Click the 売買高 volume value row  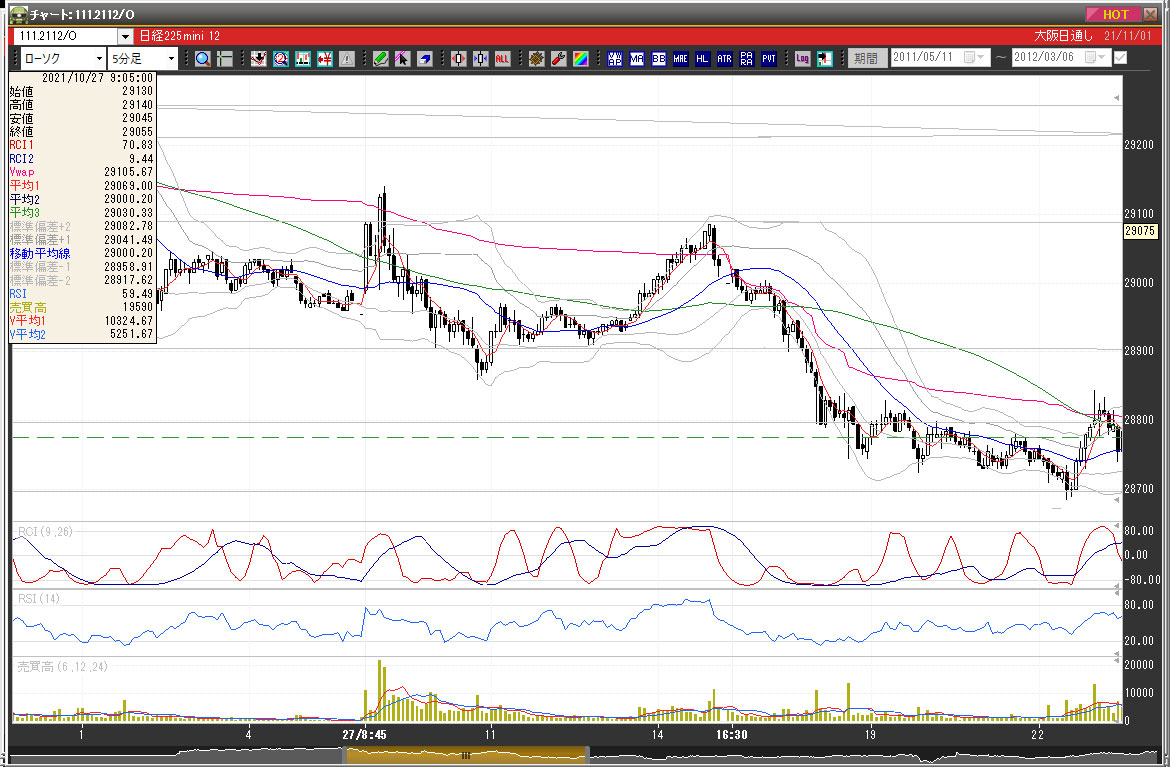tap(81, 307)
